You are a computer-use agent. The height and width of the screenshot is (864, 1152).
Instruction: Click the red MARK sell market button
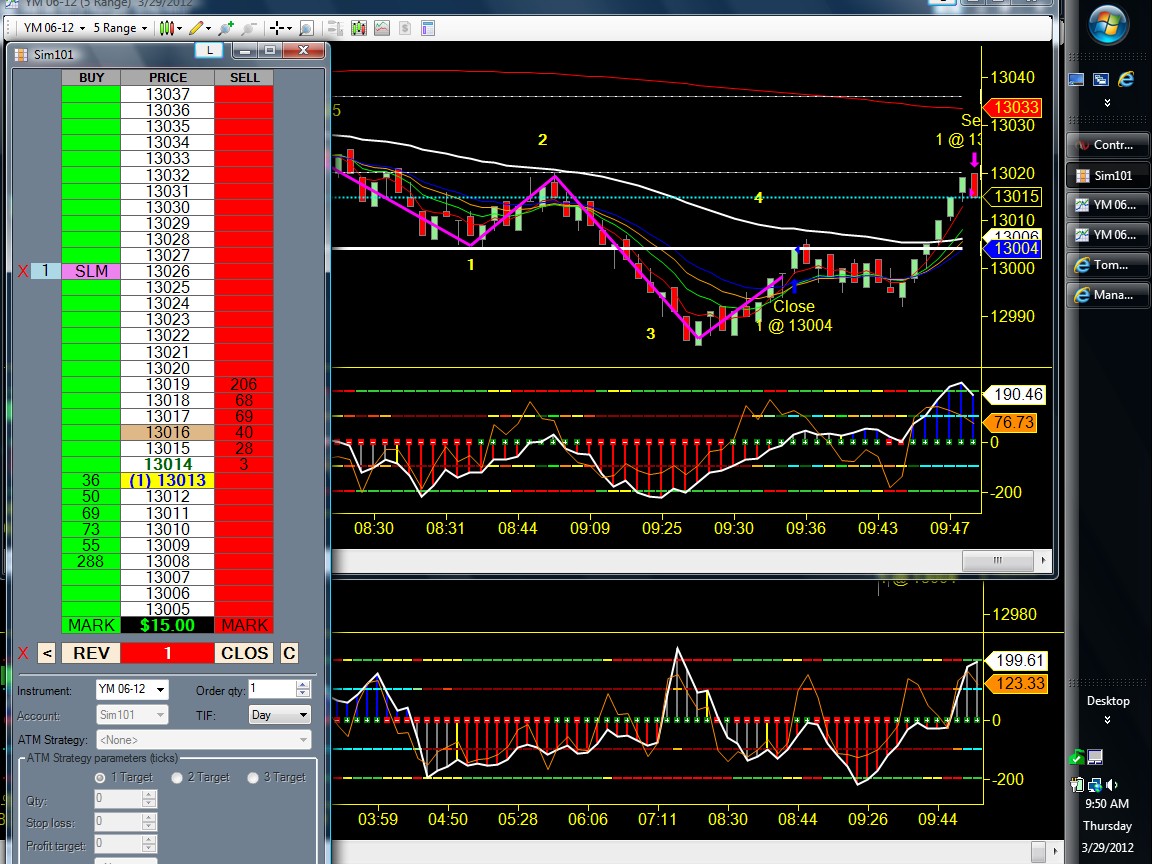point(245,625)
